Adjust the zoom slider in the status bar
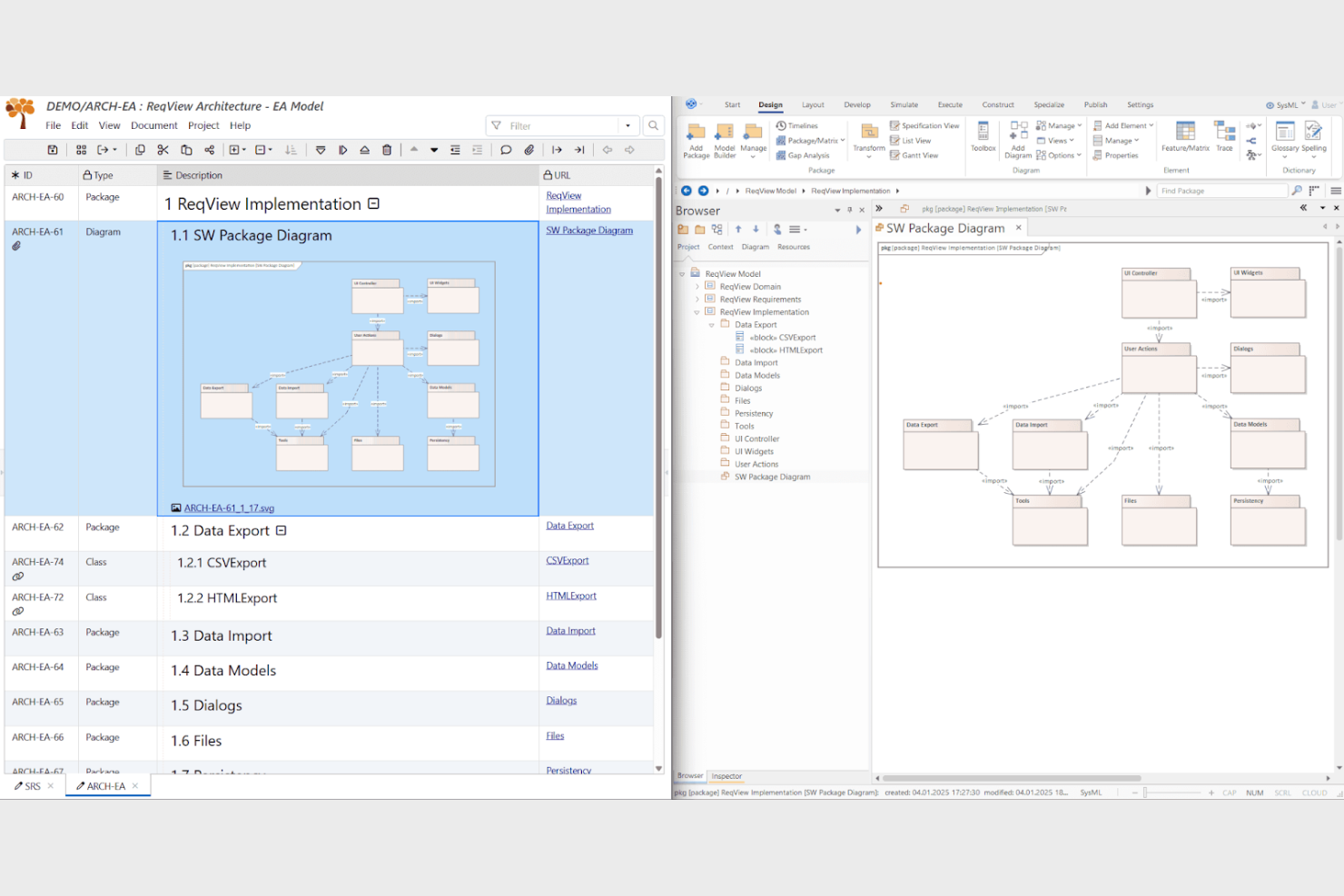The width and height of the screenshot is (1344, 896). click(1146, 793)
